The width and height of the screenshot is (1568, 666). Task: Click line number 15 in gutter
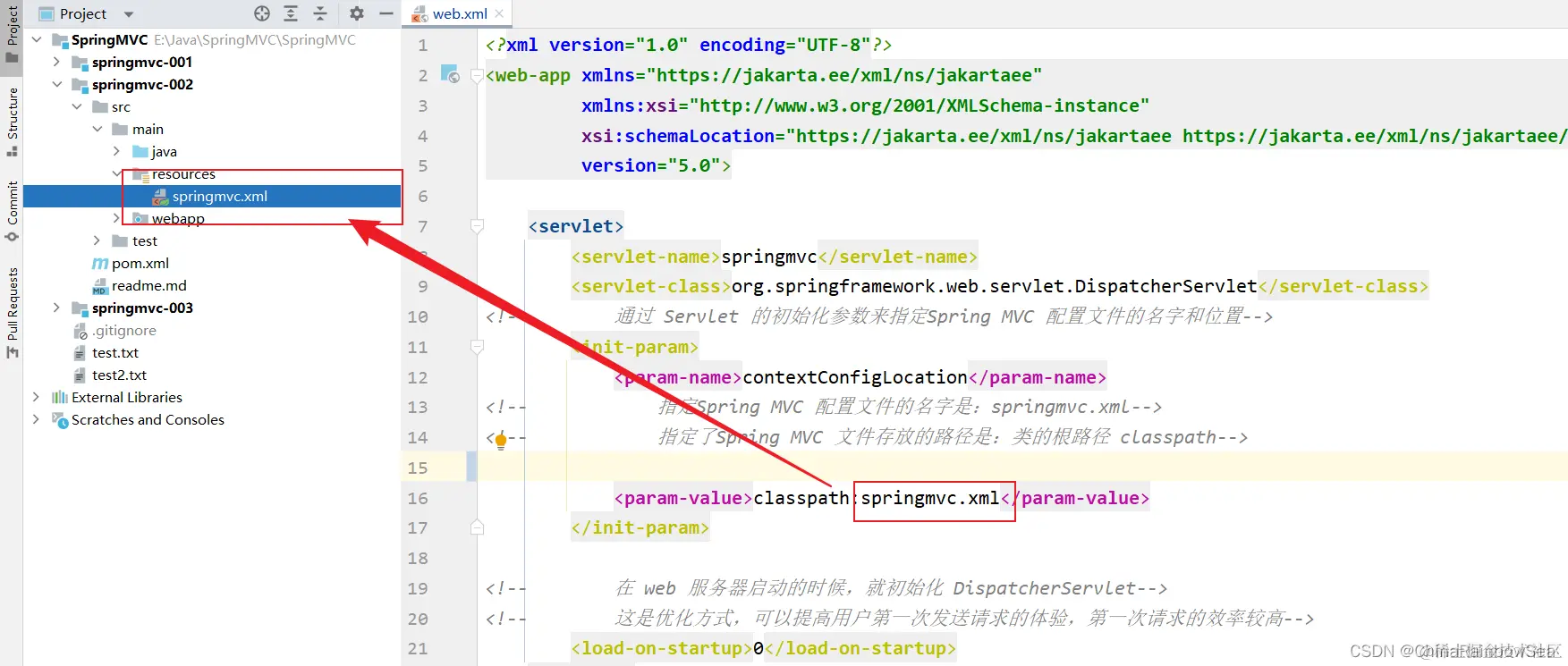point(418,468)
